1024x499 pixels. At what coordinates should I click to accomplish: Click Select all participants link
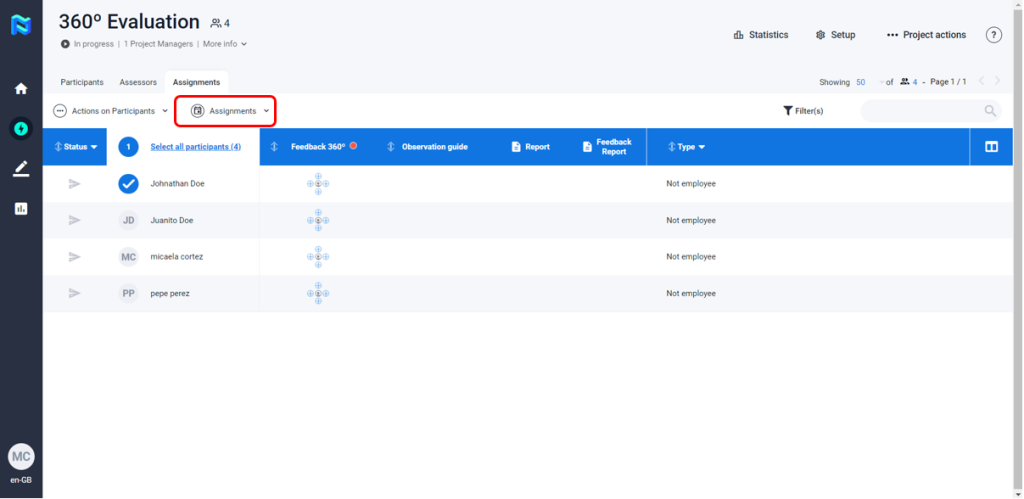tap(195, 147)
